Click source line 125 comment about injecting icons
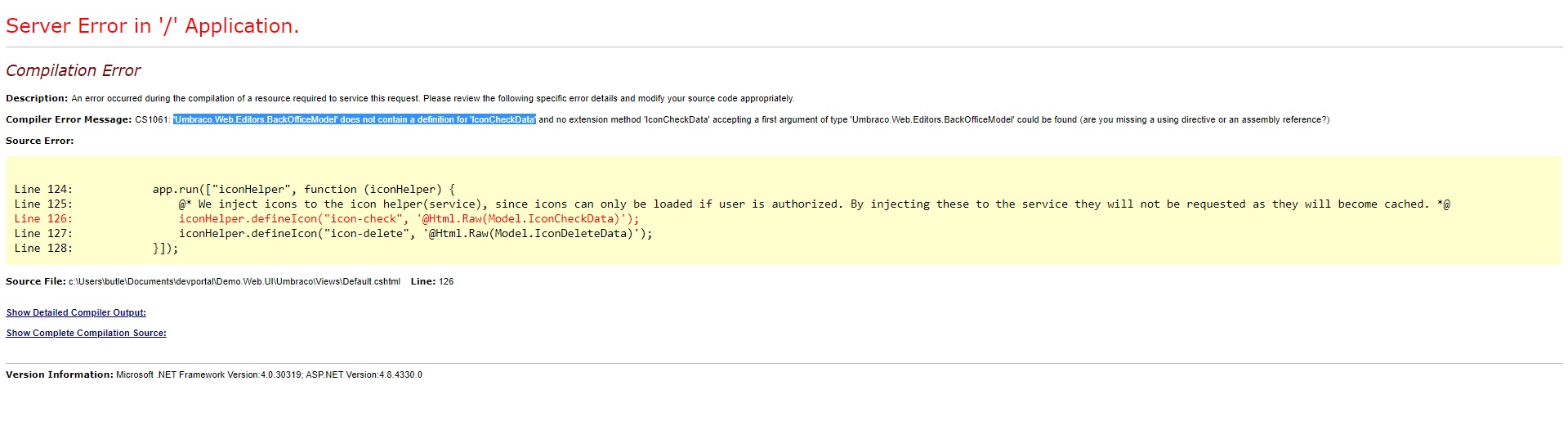The image size is (1568, 435). [x=732, y=204]
